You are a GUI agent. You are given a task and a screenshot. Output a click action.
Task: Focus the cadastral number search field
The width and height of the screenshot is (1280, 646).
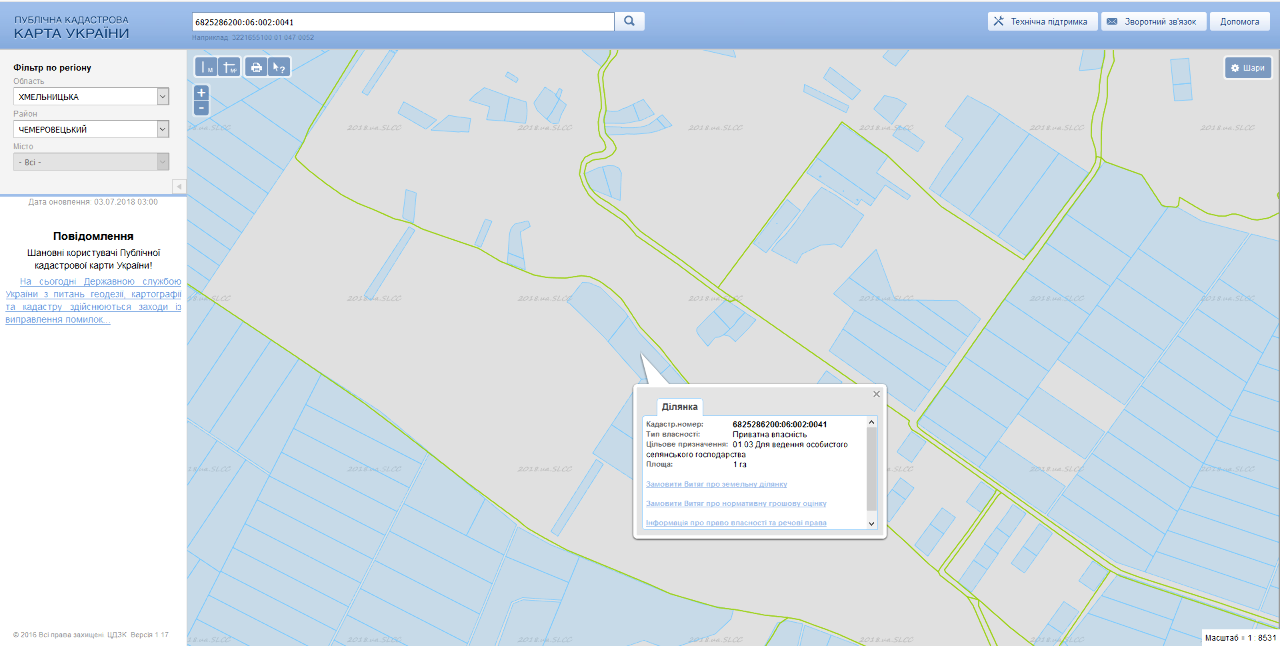coord(402,21)
